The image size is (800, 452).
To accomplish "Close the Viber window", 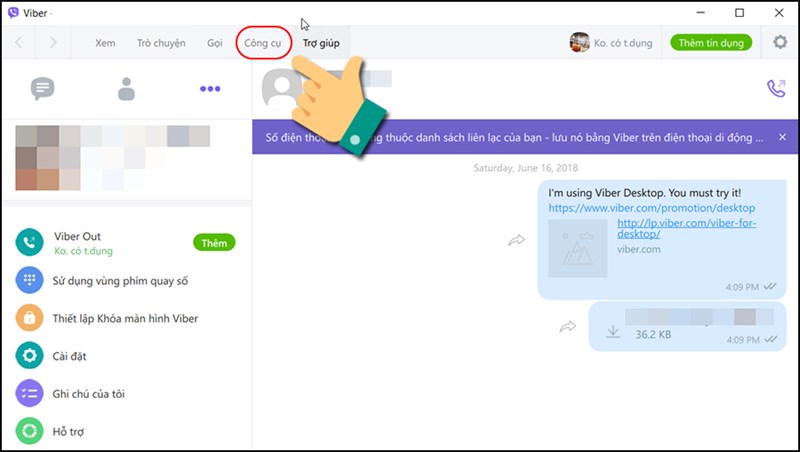I will pos(779,13).
